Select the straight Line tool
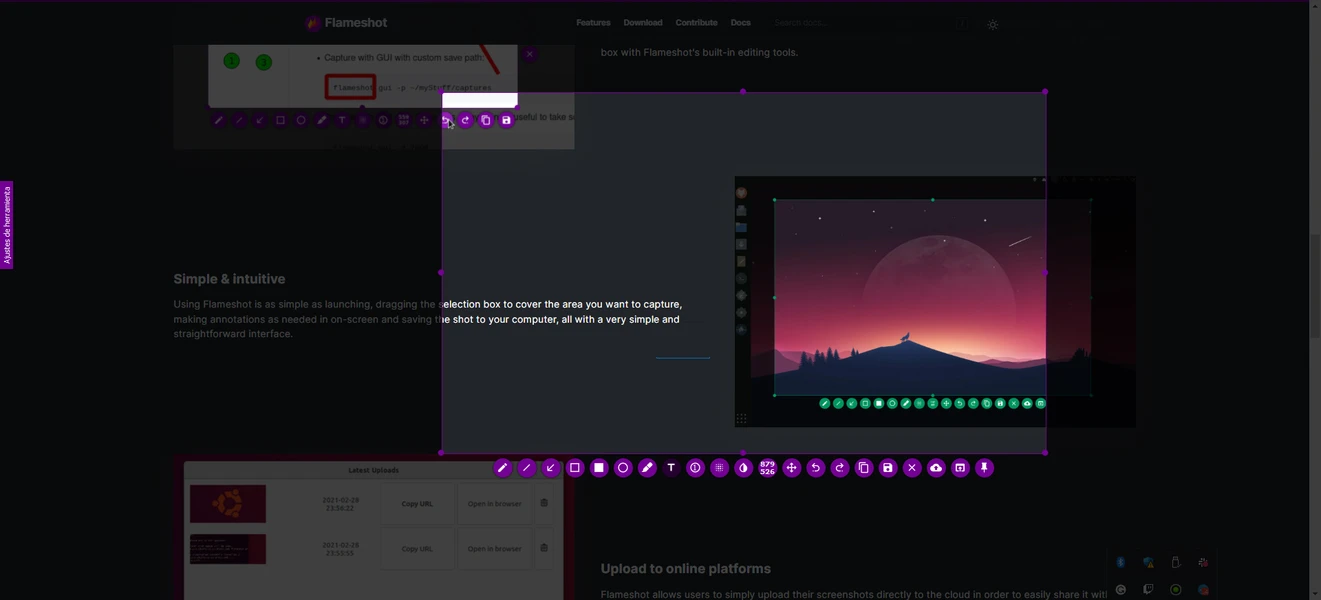 [x=526, y=468]
